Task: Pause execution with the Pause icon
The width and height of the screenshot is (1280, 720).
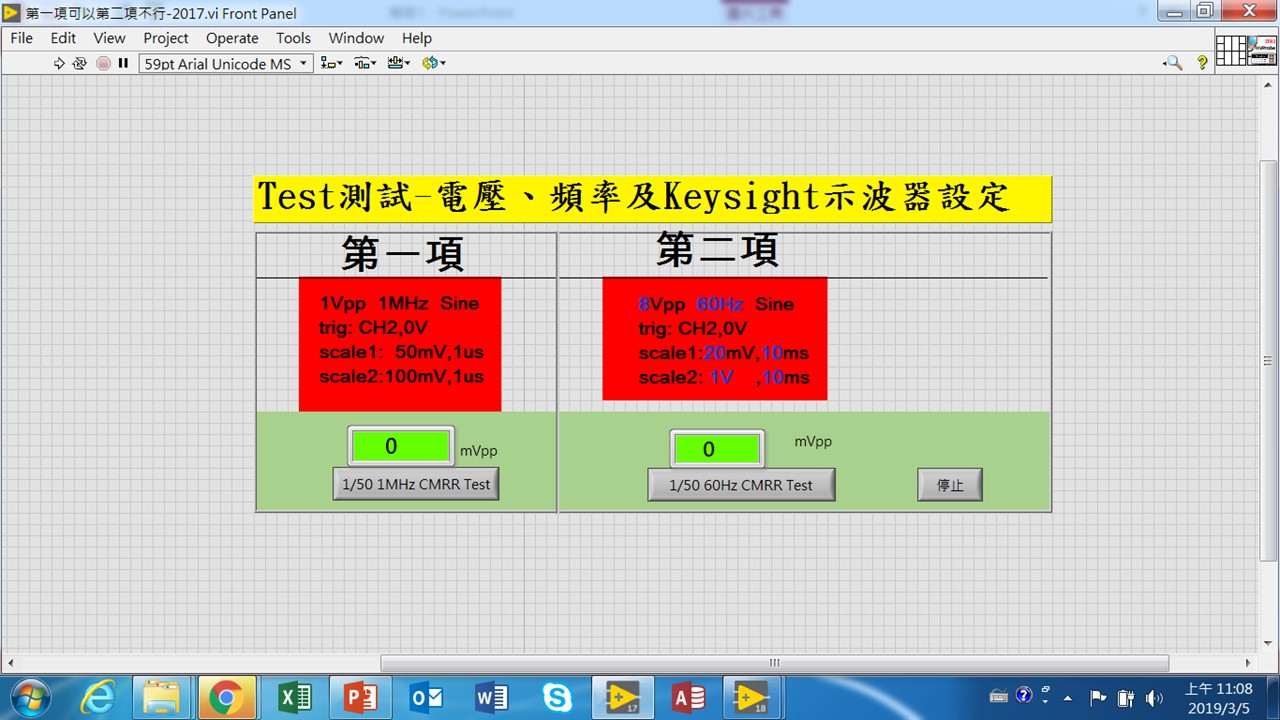Action: coord(123,63)
